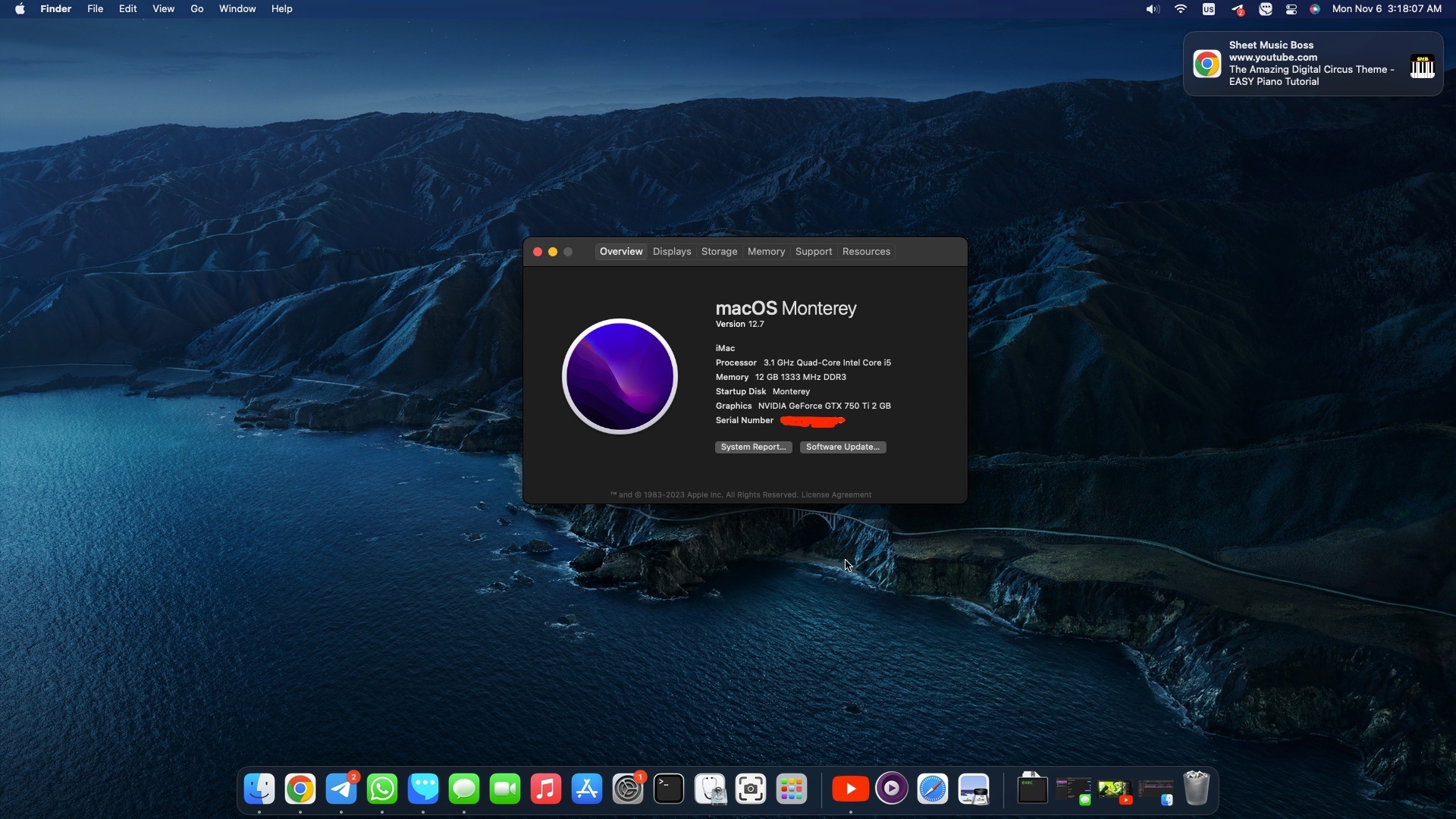Open Google Chrome from the Dock
This screenshot has height=819, width=1456.
tap(300, 789)
